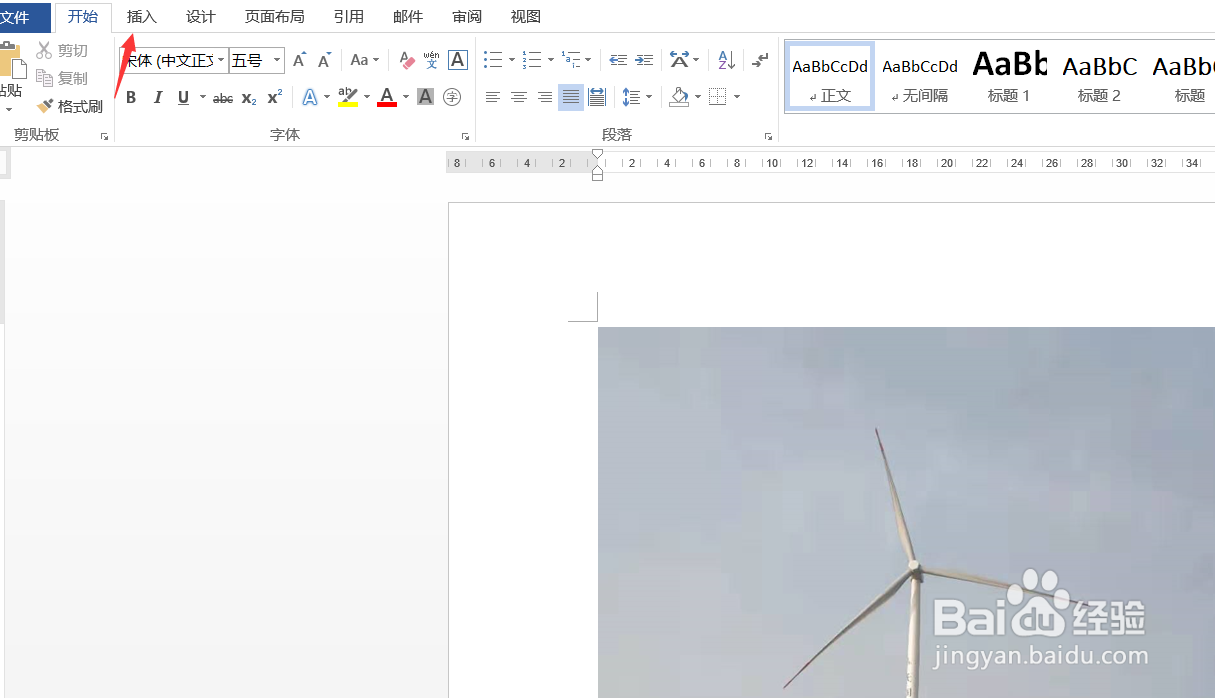1215x698 pixels.
Task: Open the 插入 ribbon tab
Action: click(x=142, y=17)
